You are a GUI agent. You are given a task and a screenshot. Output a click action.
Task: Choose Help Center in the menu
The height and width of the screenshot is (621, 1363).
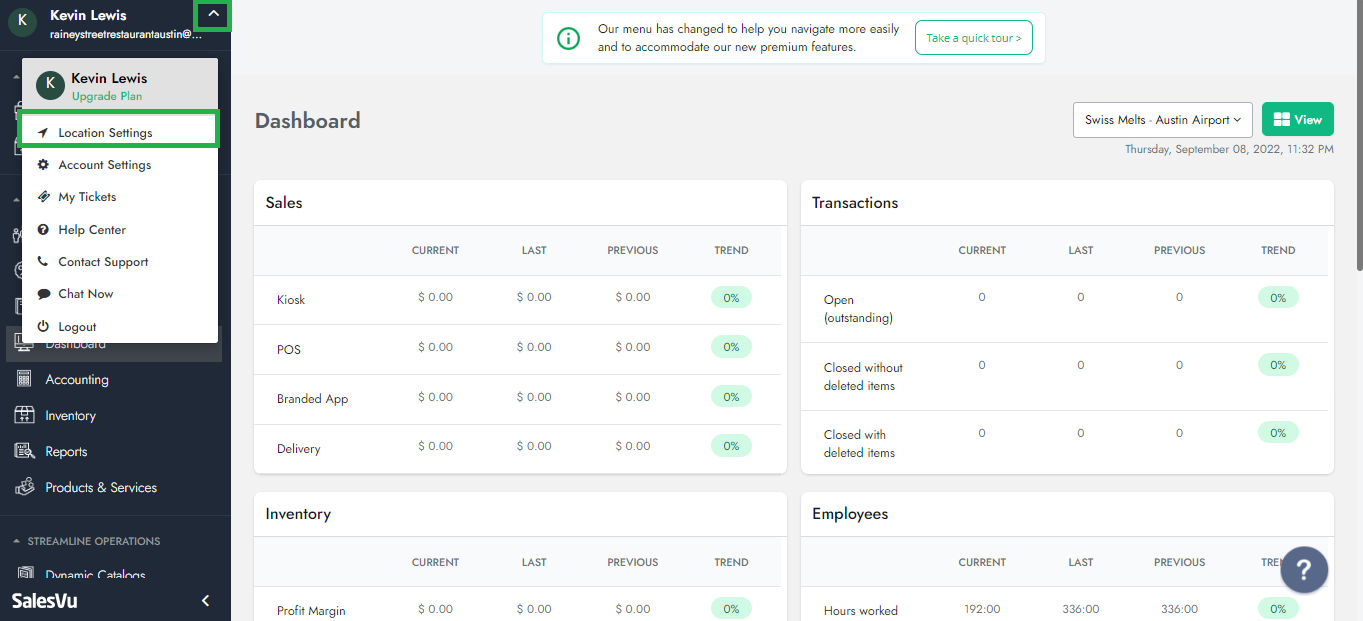click(92, 230)
